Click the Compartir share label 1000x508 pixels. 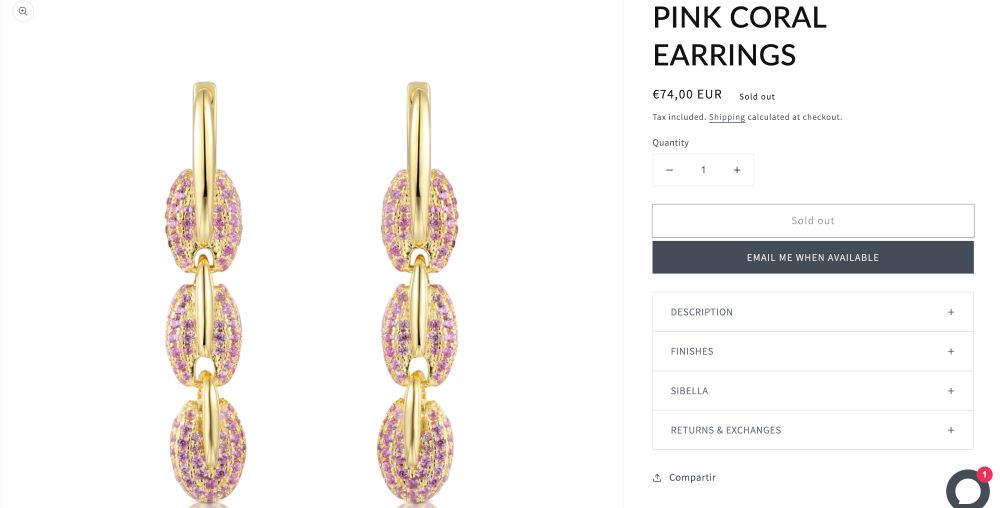692,478
